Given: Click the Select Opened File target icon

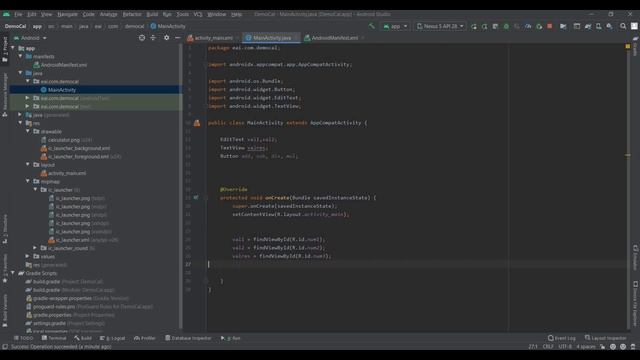Looking at the screenshot, I should coord(142,38).
